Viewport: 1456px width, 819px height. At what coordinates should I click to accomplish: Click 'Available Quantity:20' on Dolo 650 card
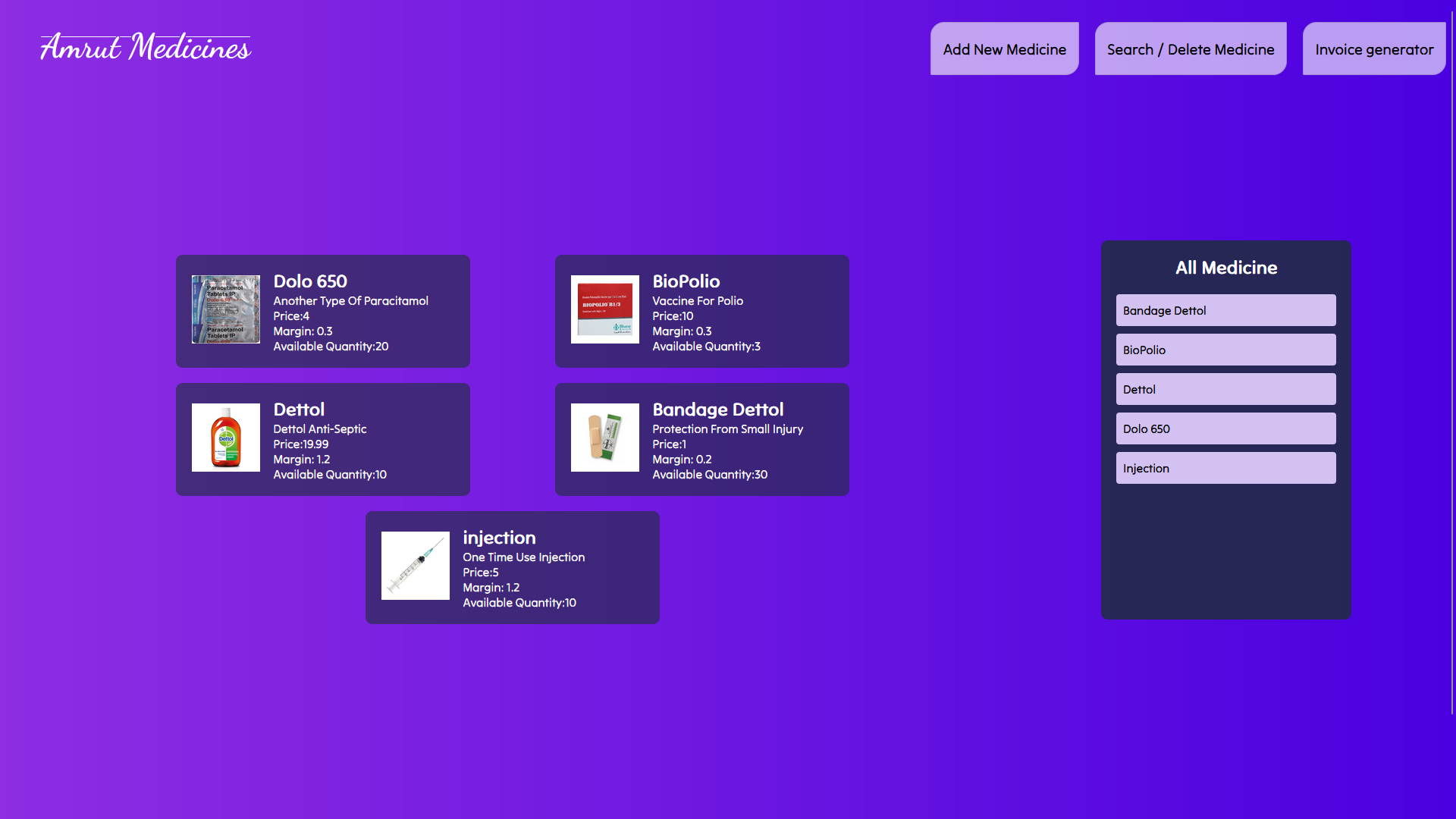point(331,347)
